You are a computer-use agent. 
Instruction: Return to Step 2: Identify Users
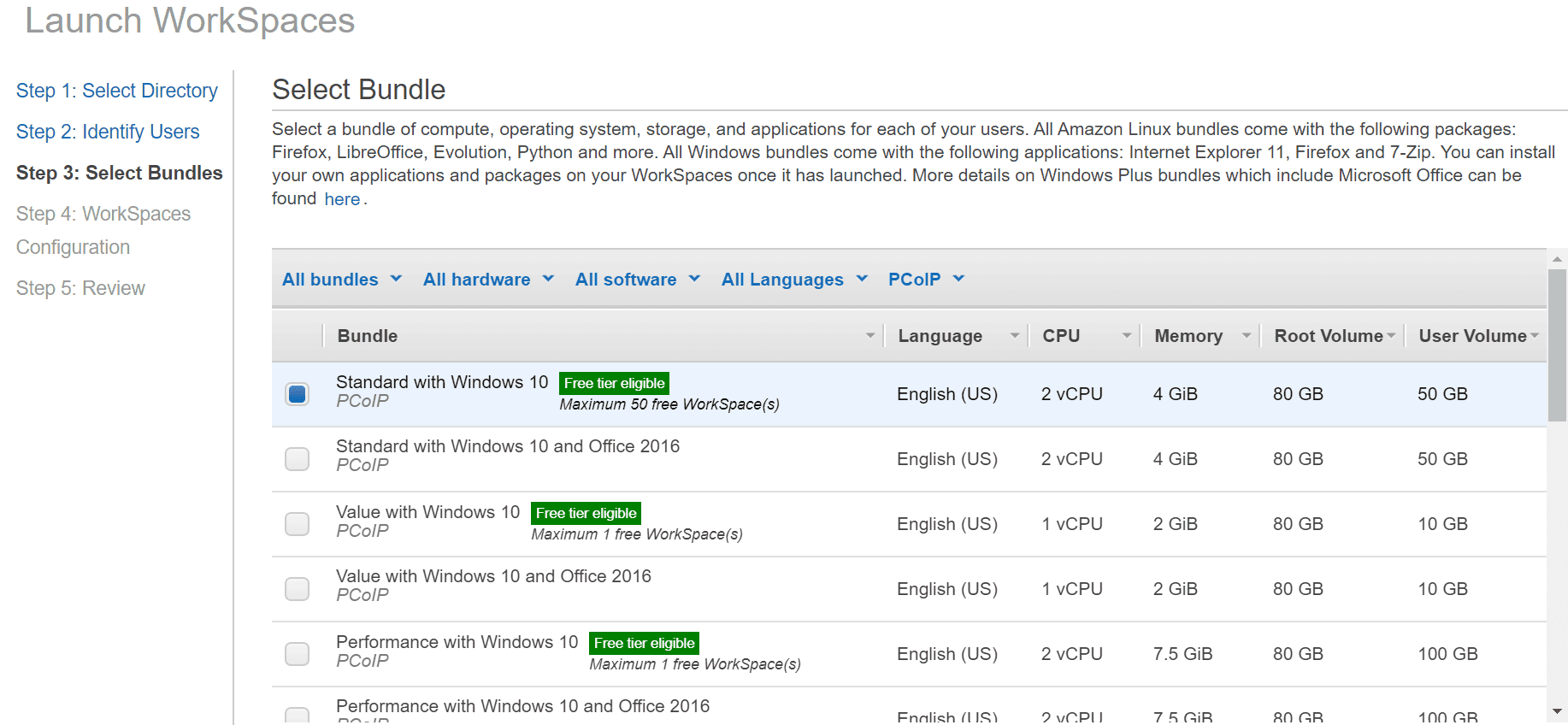[108, 132]
